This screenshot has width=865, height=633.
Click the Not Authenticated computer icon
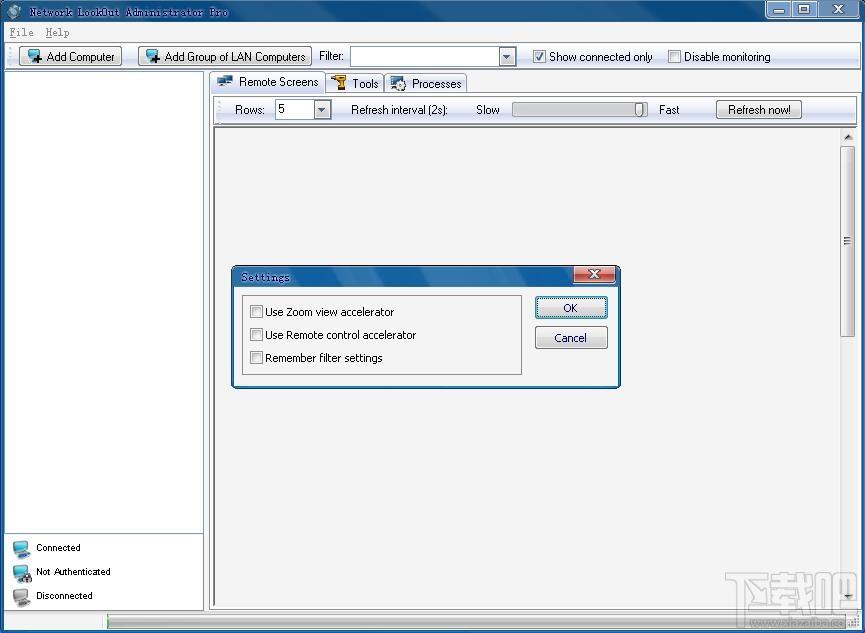pos(22,573)
